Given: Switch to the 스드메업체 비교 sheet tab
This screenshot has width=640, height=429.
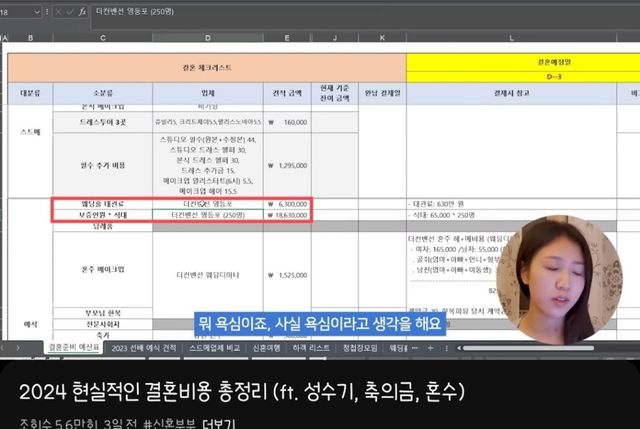Looking at the screenshot, I should coord(215,348).
